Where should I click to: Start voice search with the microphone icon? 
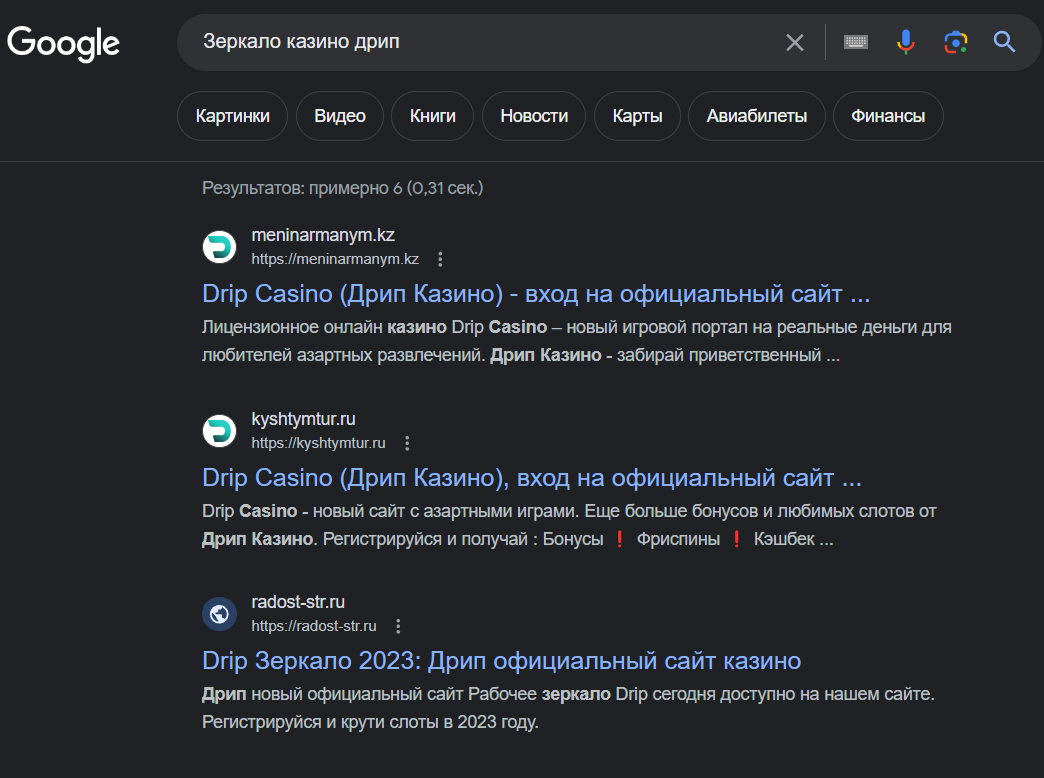906,42
